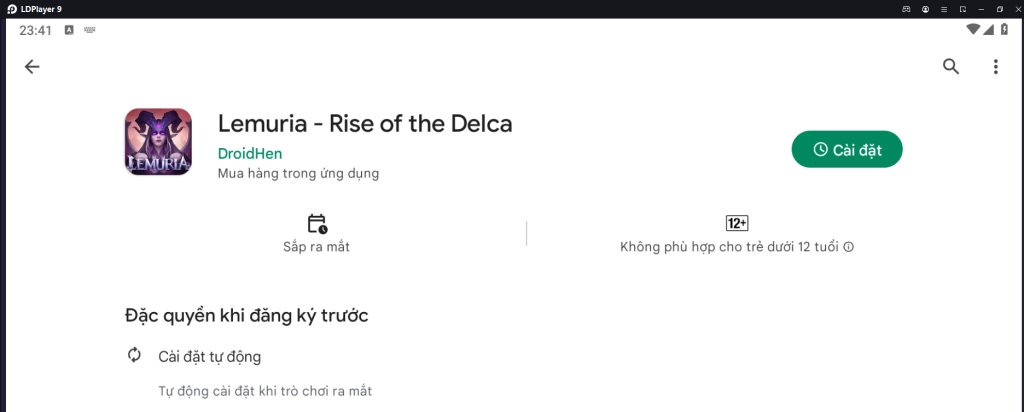The image size is (1024, 412).
Task: Go back with the arrow icon
Action: [32, 67]
